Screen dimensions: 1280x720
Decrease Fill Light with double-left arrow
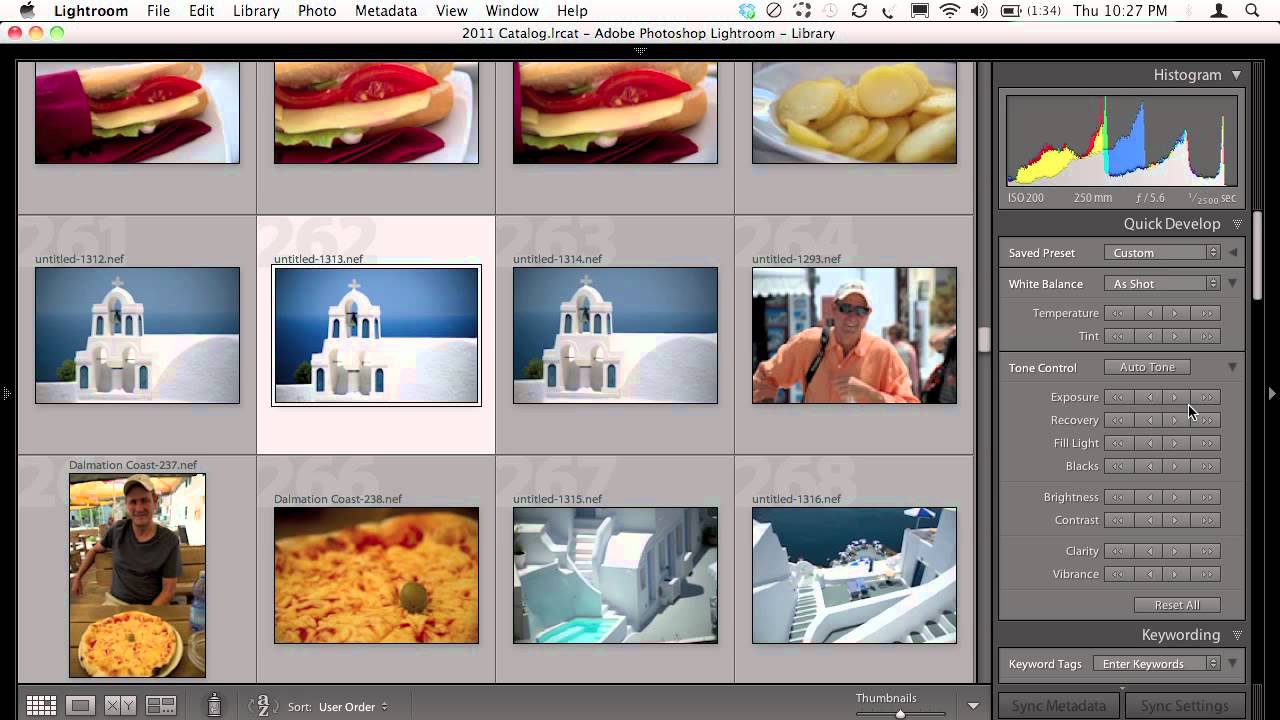coord(1118,443)
